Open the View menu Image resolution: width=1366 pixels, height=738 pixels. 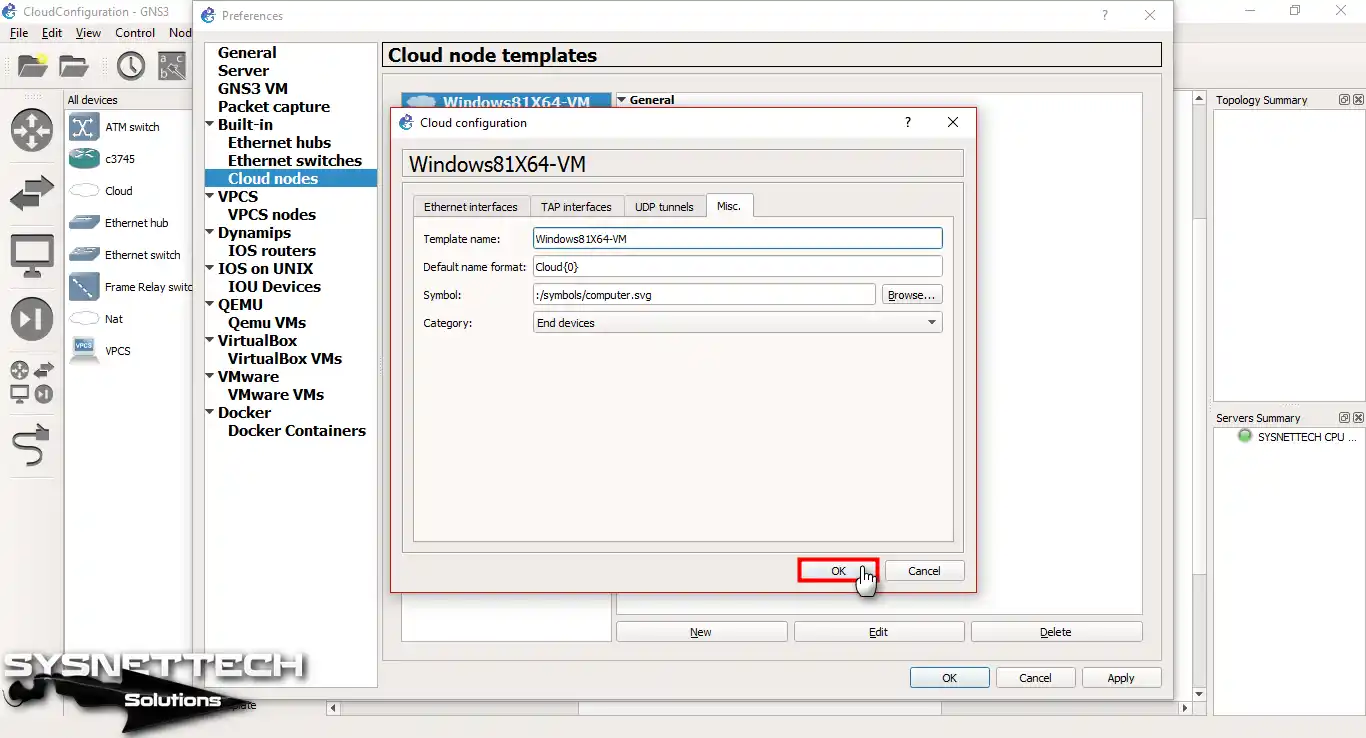coord(88,33)
